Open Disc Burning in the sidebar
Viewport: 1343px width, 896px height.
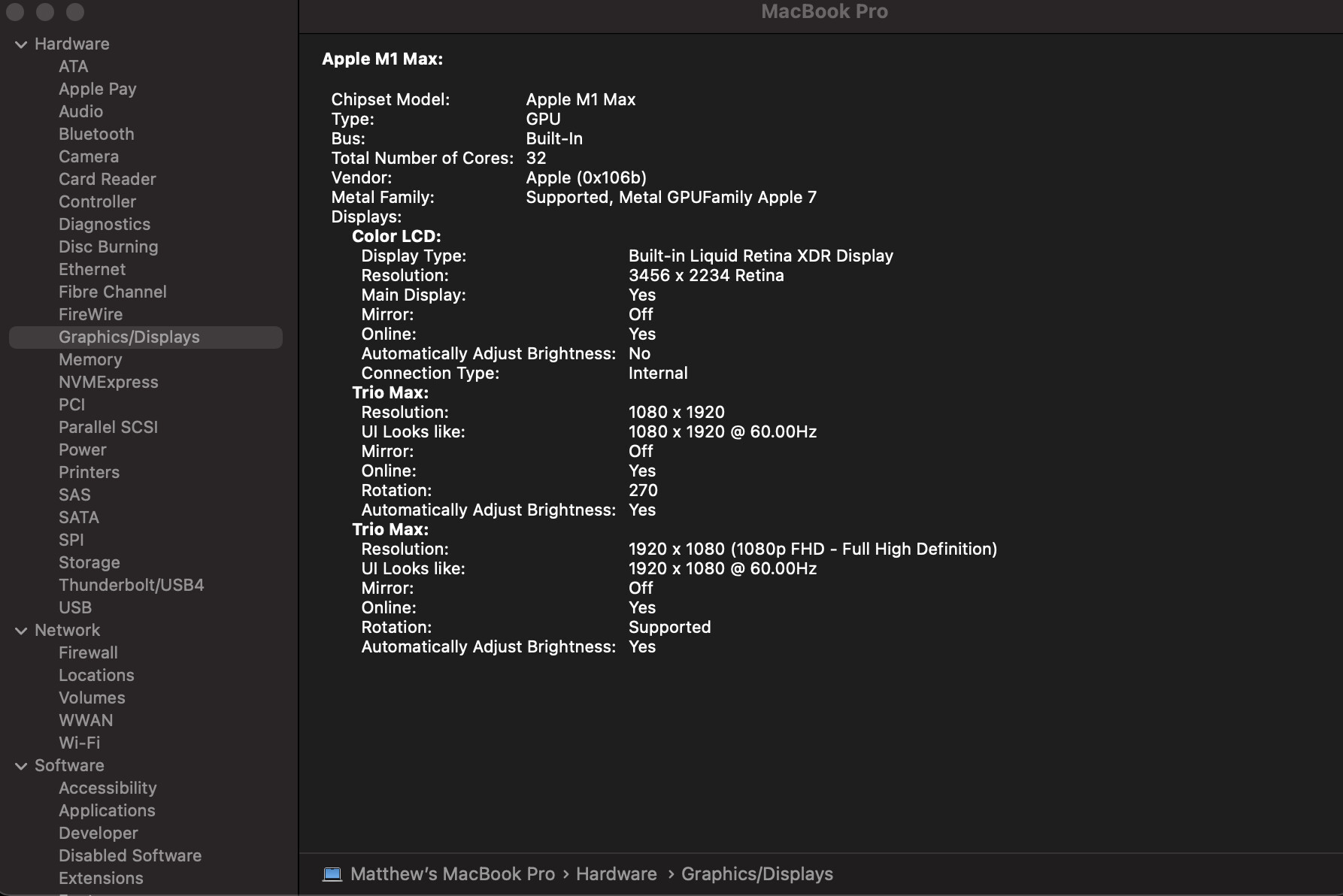click(x=109, y=247)
